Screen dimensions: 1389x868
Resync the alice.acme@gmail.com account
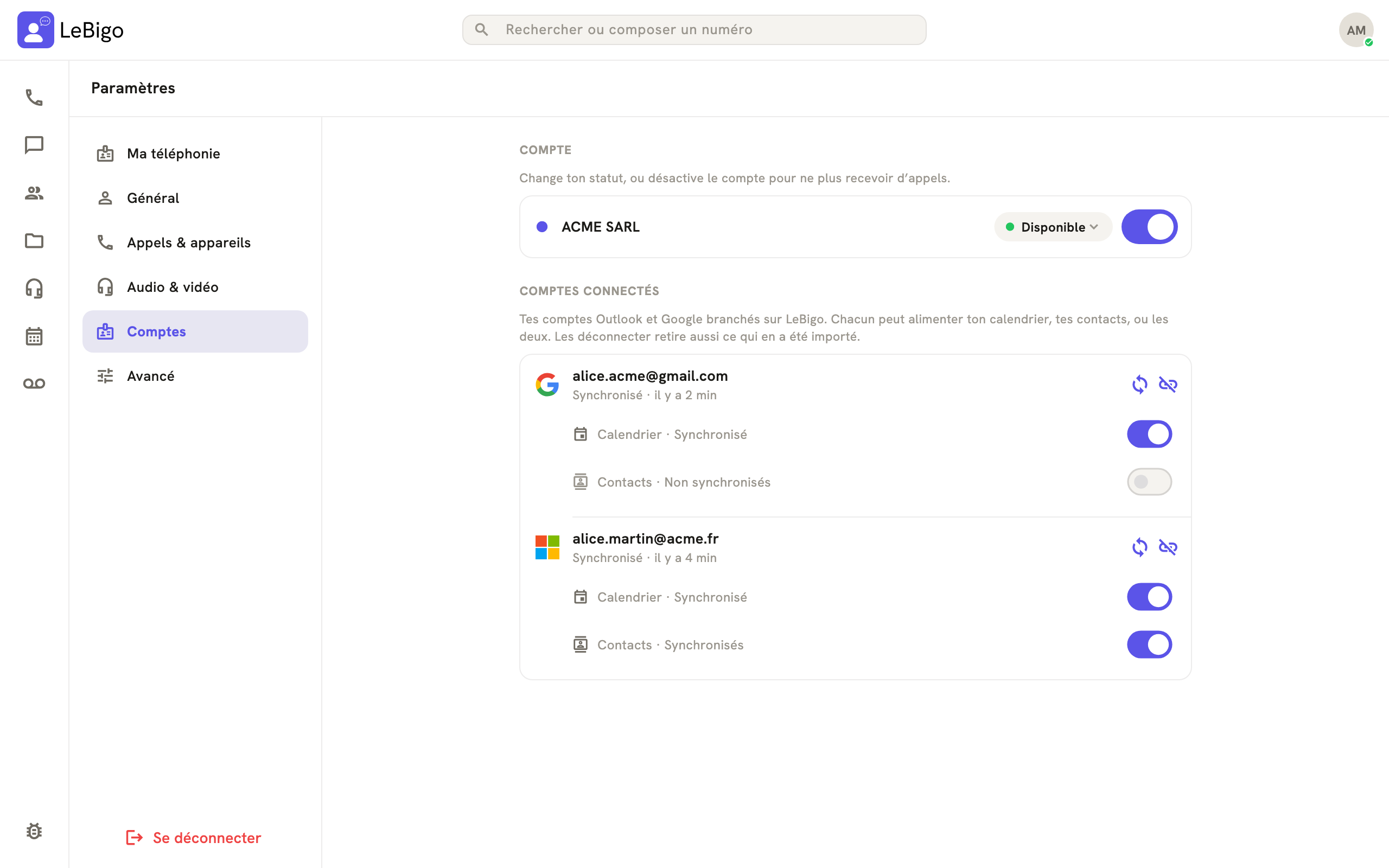coord(1140,385)
